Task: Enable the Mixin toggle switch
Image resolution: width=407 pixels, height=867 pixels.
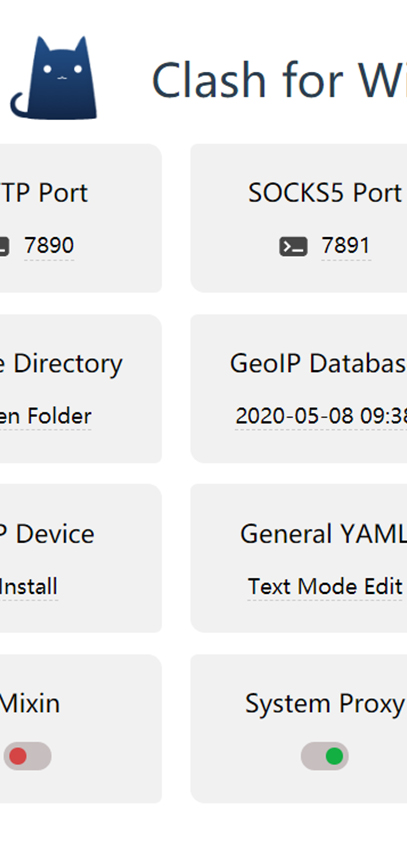Action: click(x=28, y=756)
